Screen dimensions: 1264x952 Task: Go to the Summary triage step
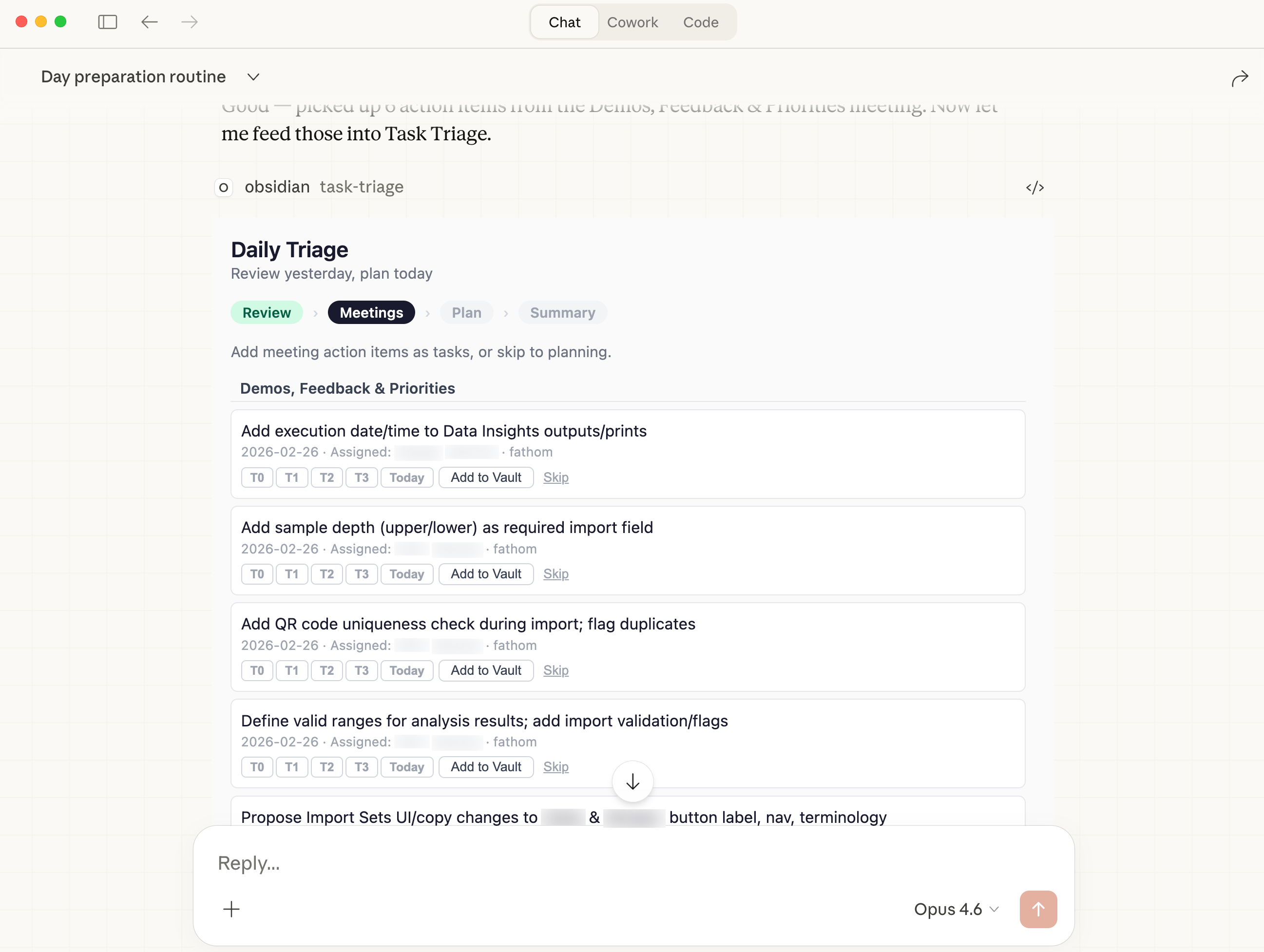tap(562, 313)
